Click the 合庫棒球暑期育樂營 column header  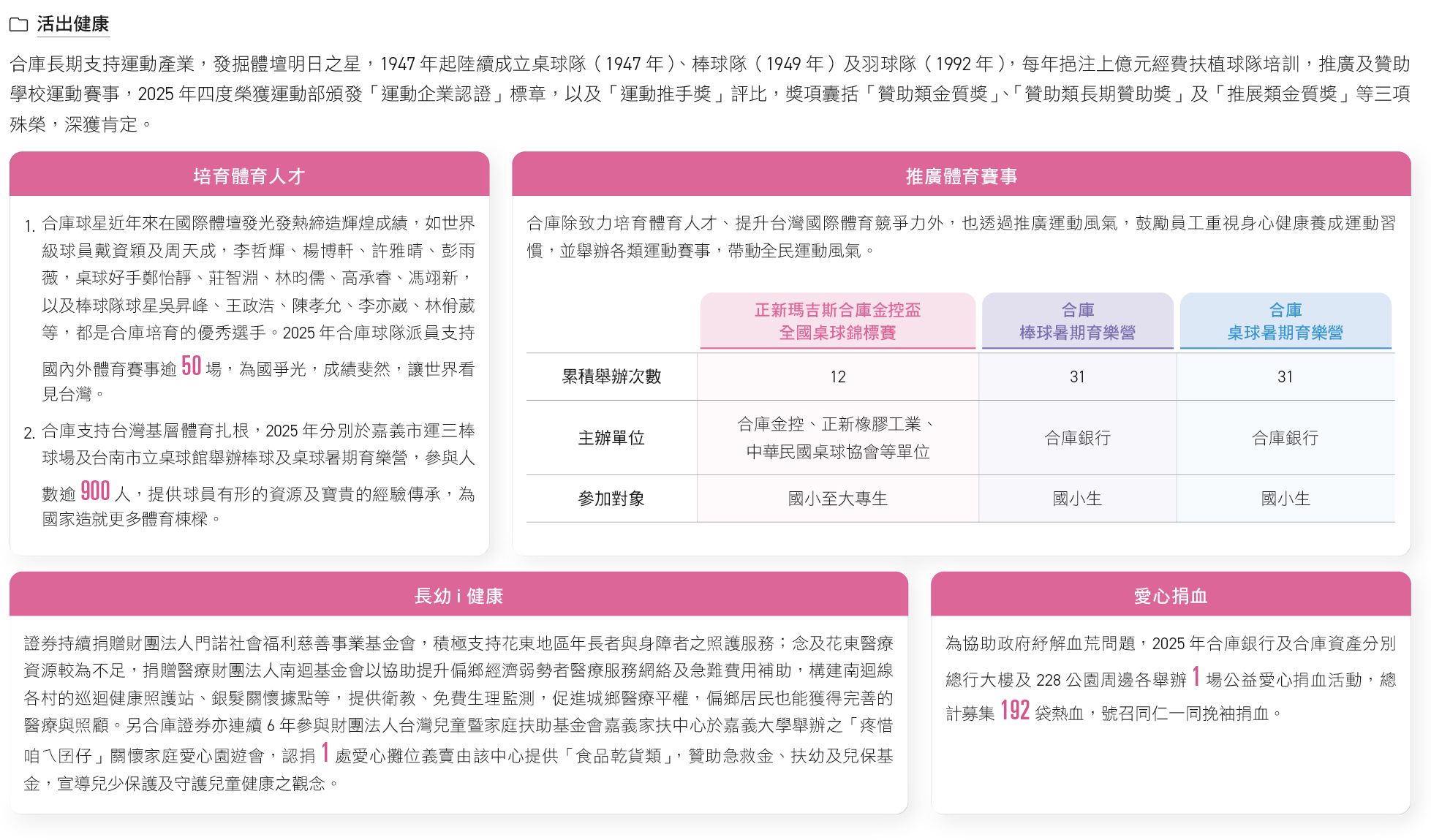[1077, 321]
